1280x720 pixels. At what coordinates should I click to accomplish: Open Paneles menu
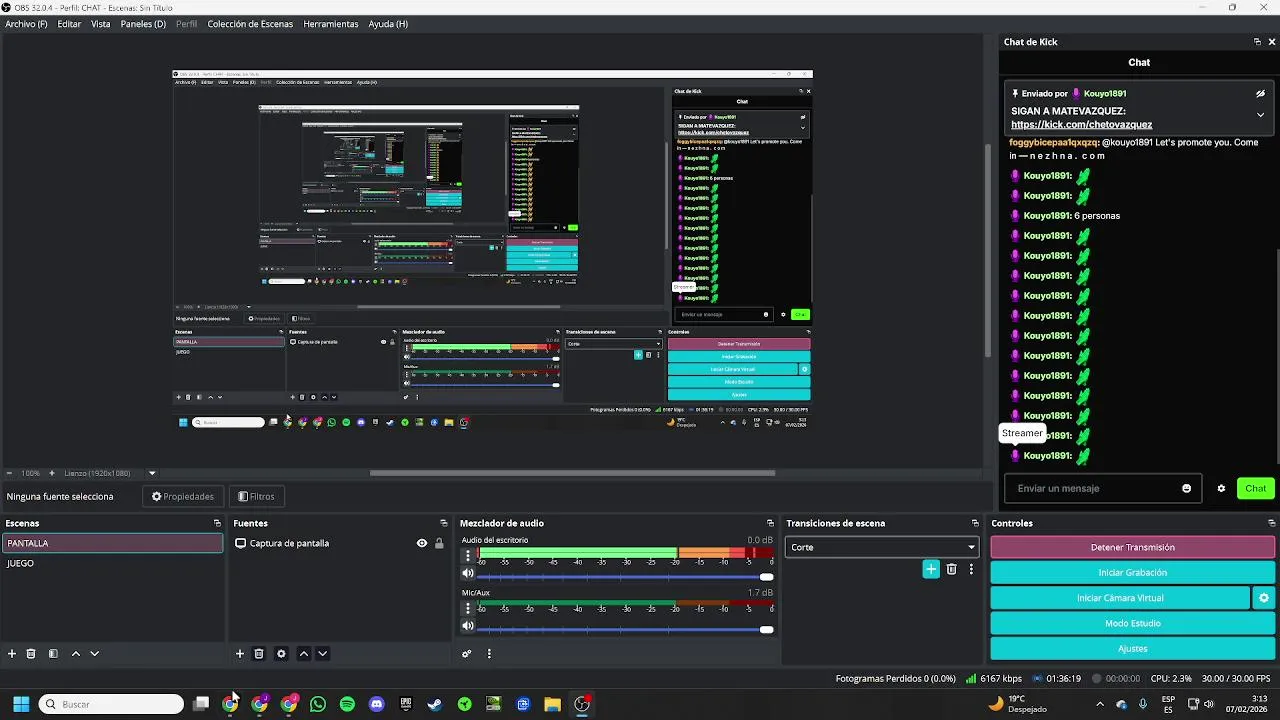point(143,24)
